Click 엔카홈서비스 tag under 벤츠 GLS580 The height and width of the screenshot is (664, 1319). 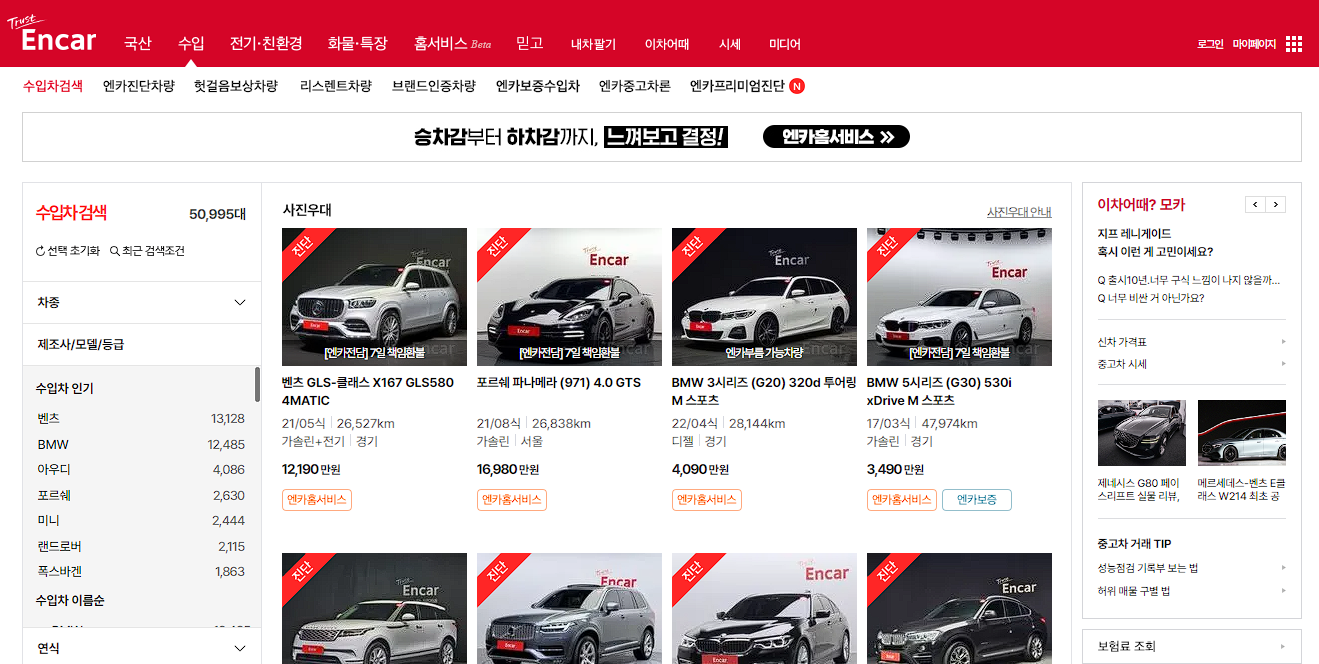(x=317, y=500)
